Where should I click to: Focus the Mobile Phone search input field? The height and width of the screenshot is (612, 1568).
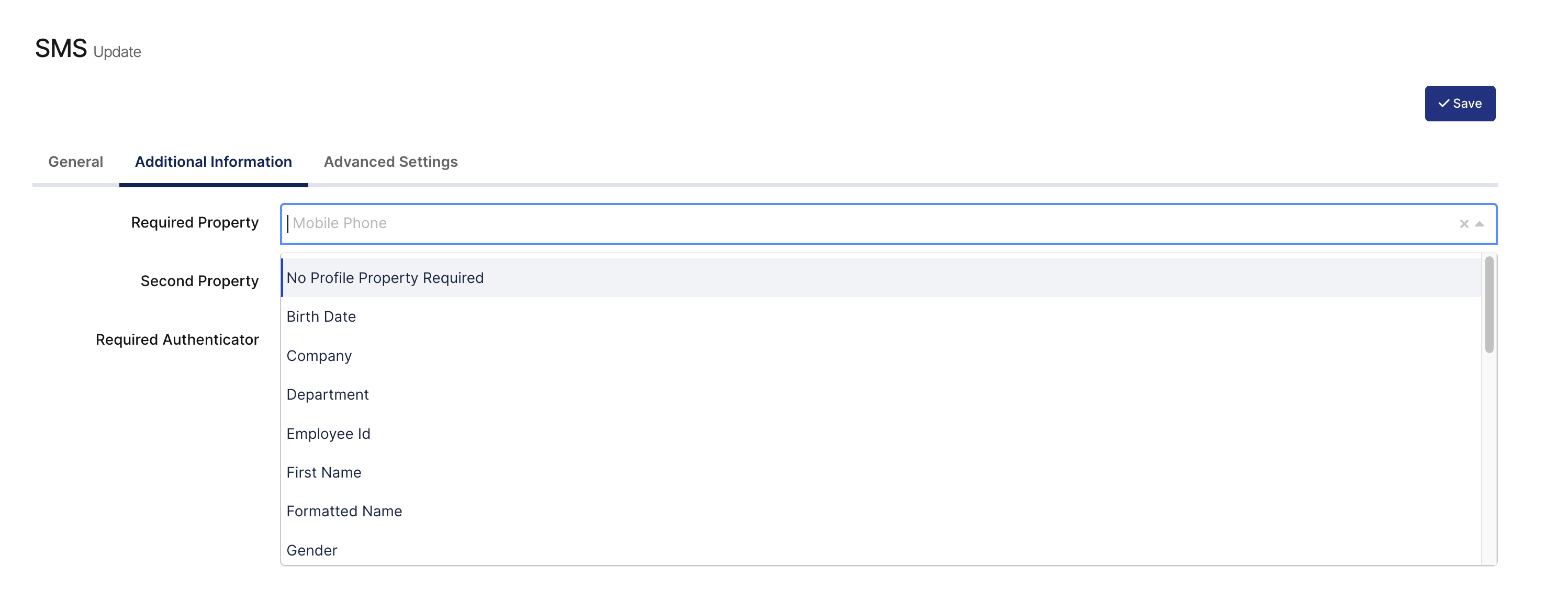tap(870, 224)
